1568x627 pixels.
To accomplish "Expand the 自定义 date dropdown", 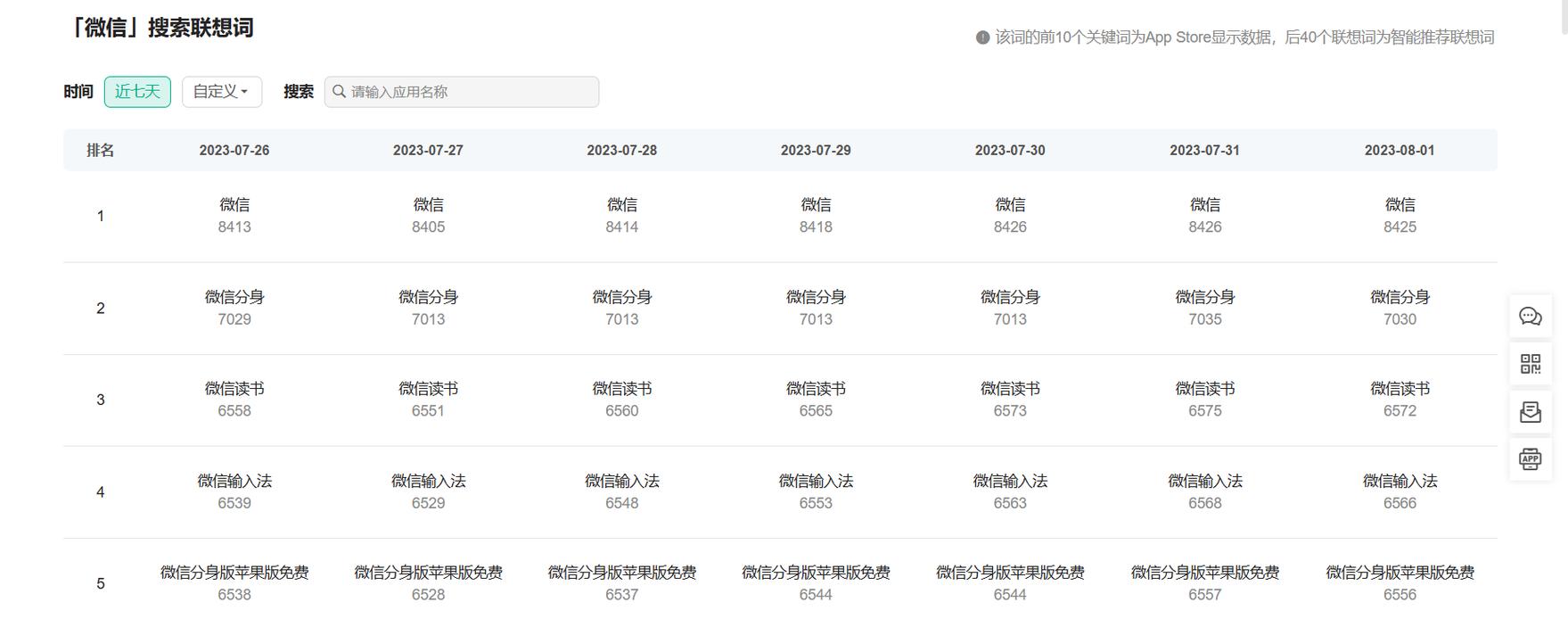I will (x=221, y=92).
